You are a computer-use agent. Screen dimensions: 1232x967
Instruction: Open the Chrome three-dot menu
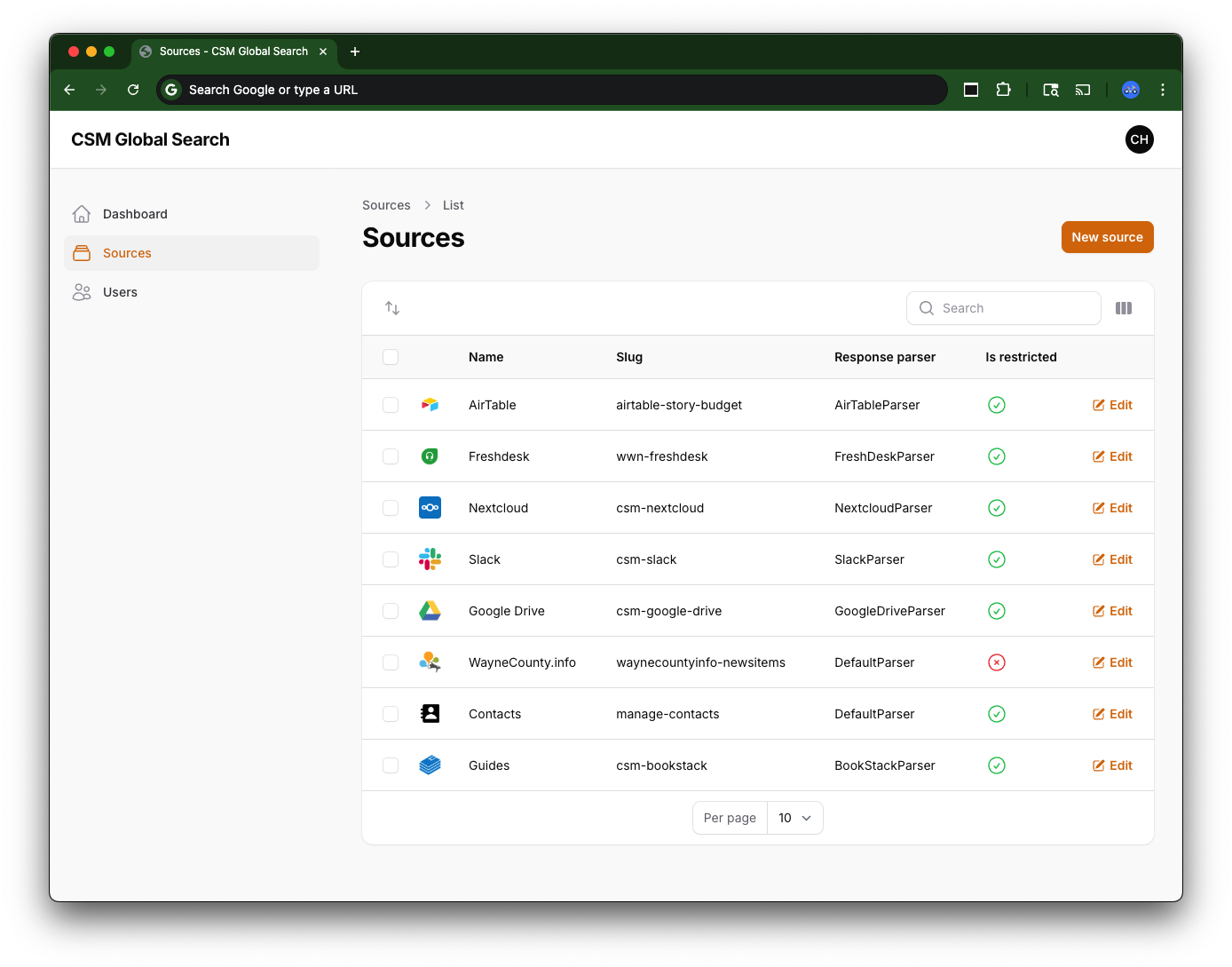coord(1162,90)
